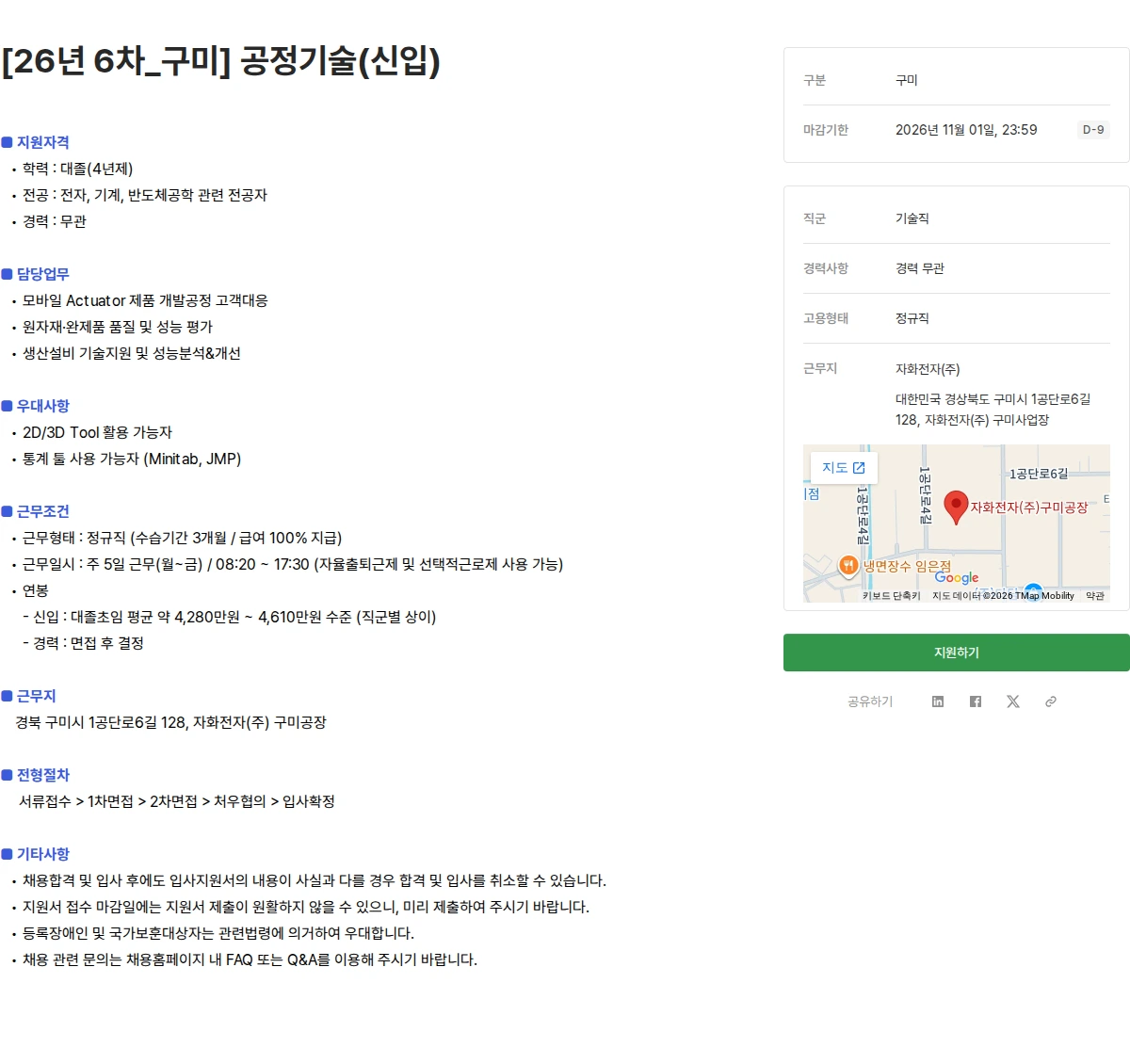The height and width of the screenshot is (1064, 1130).
Task: Click the red map pin marker
Action: pyautogui.click(x=956, y=507)
